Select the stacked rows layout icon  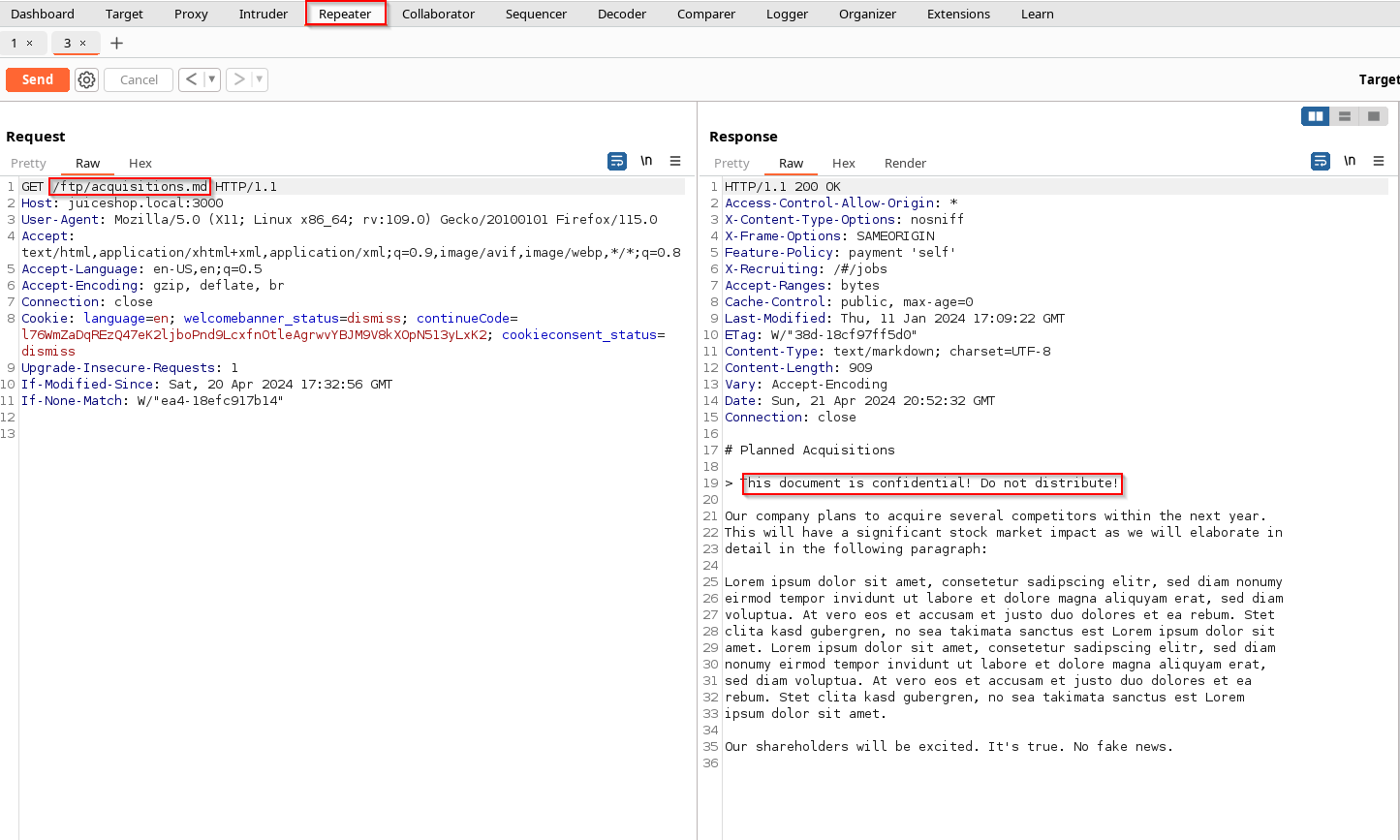[1344, 115]
